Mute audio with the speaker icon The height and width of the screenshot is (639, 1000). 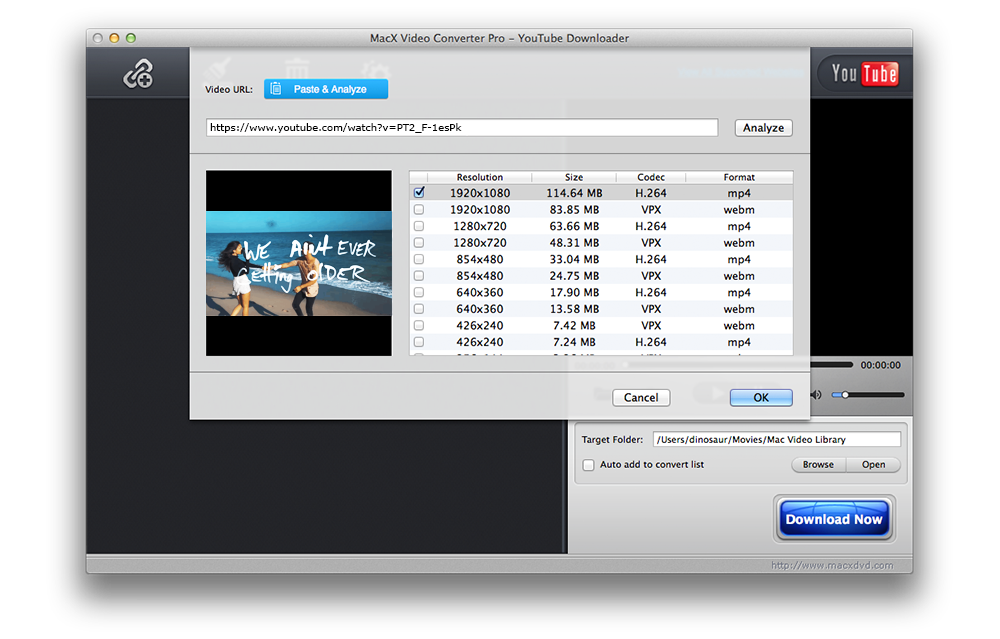point(816,395)
